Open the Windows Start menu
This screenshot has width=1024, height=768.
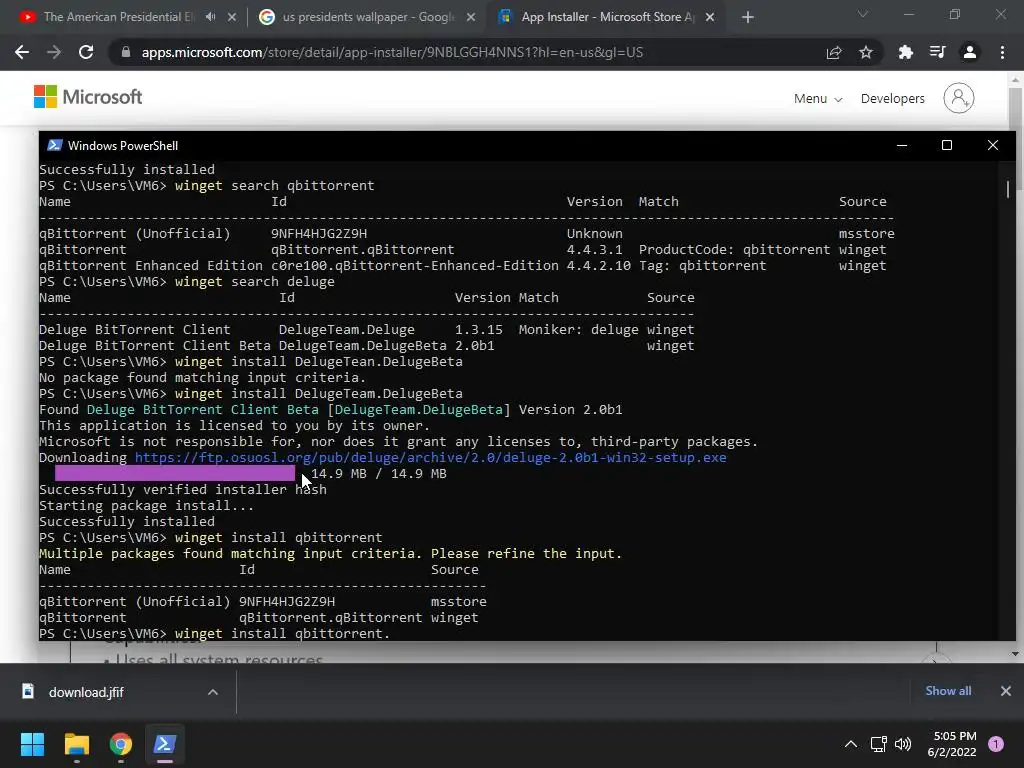tap(32, 744)
